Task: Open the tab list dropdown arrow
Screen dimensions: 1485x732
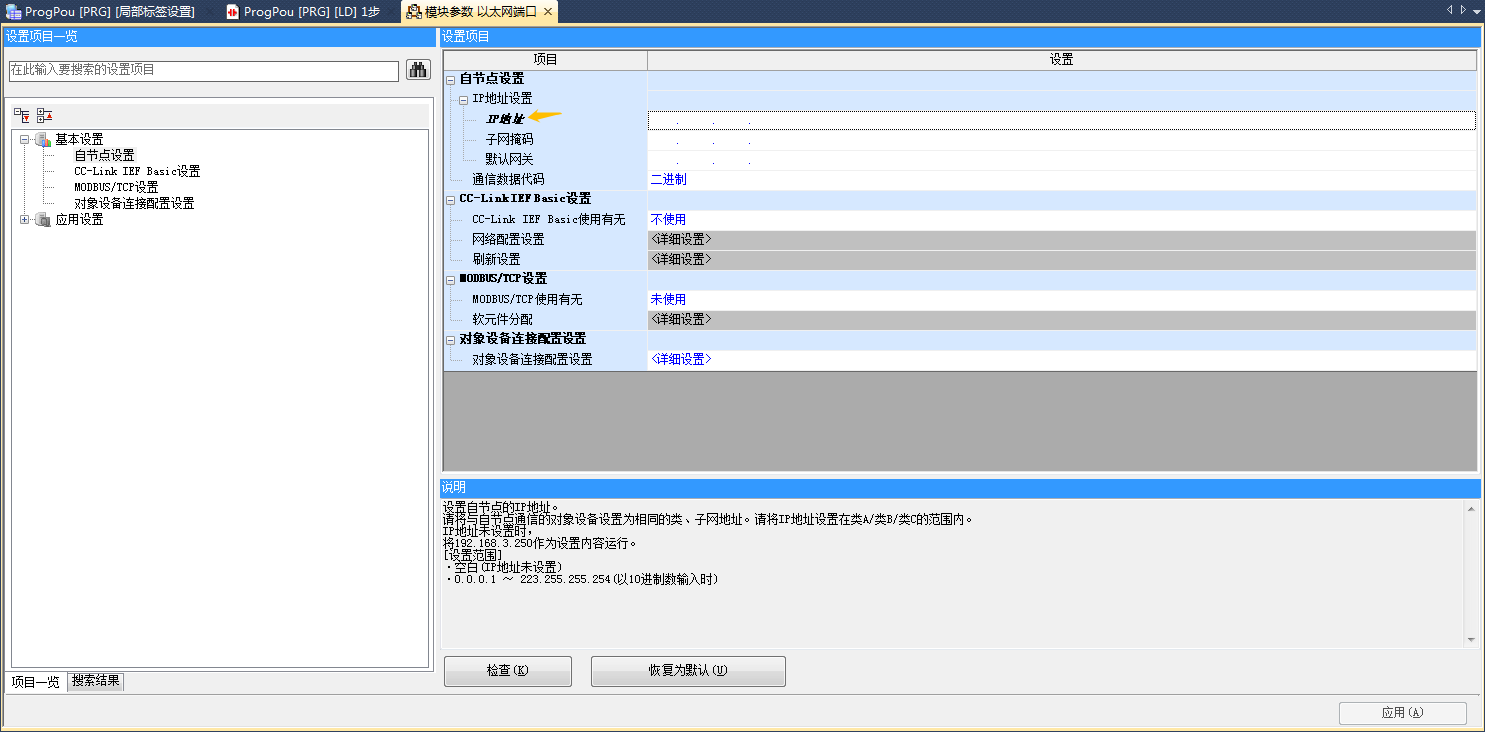Action: (x=1476, y=10)
